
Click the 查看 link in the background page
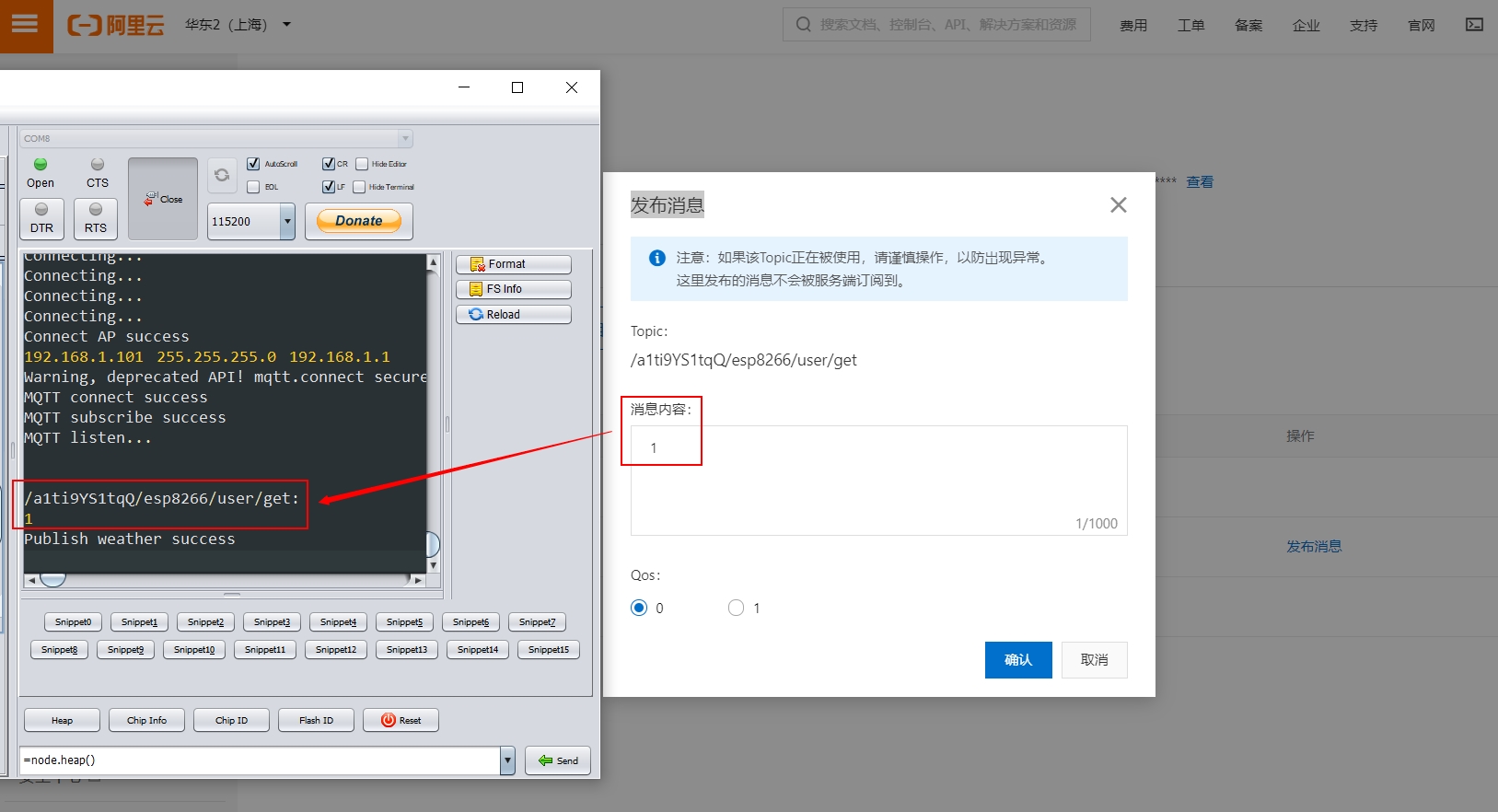(x=1200, y=182)
